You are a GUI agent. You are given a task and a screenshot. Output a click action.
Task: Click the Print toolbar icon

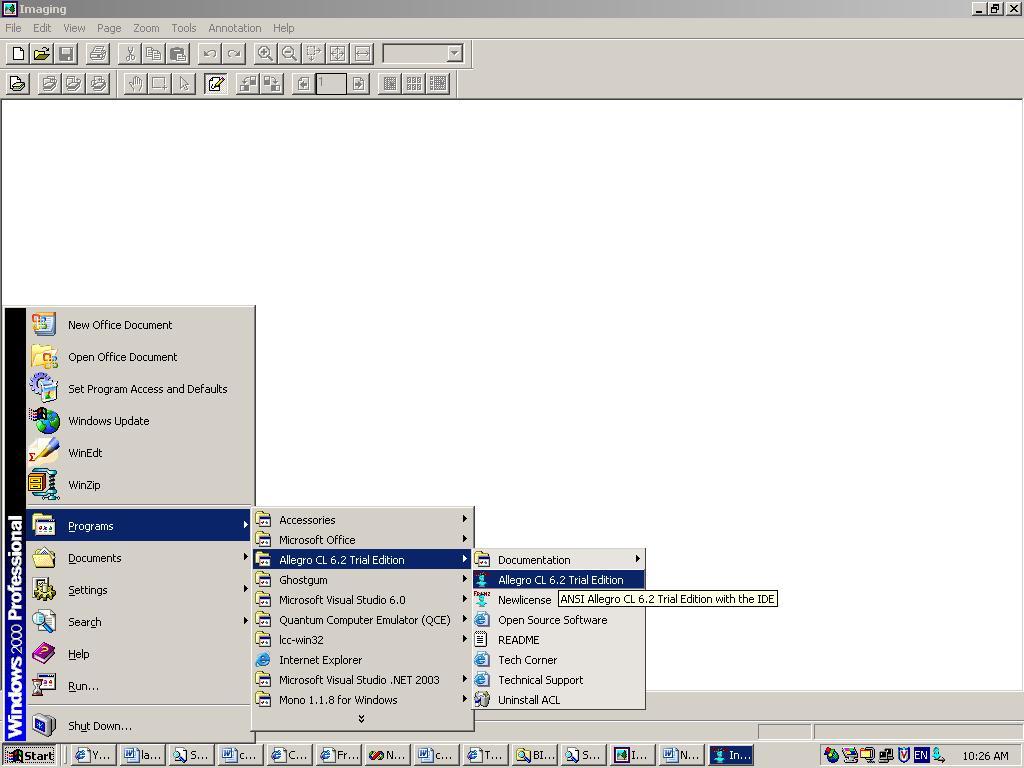click(98, 54)
